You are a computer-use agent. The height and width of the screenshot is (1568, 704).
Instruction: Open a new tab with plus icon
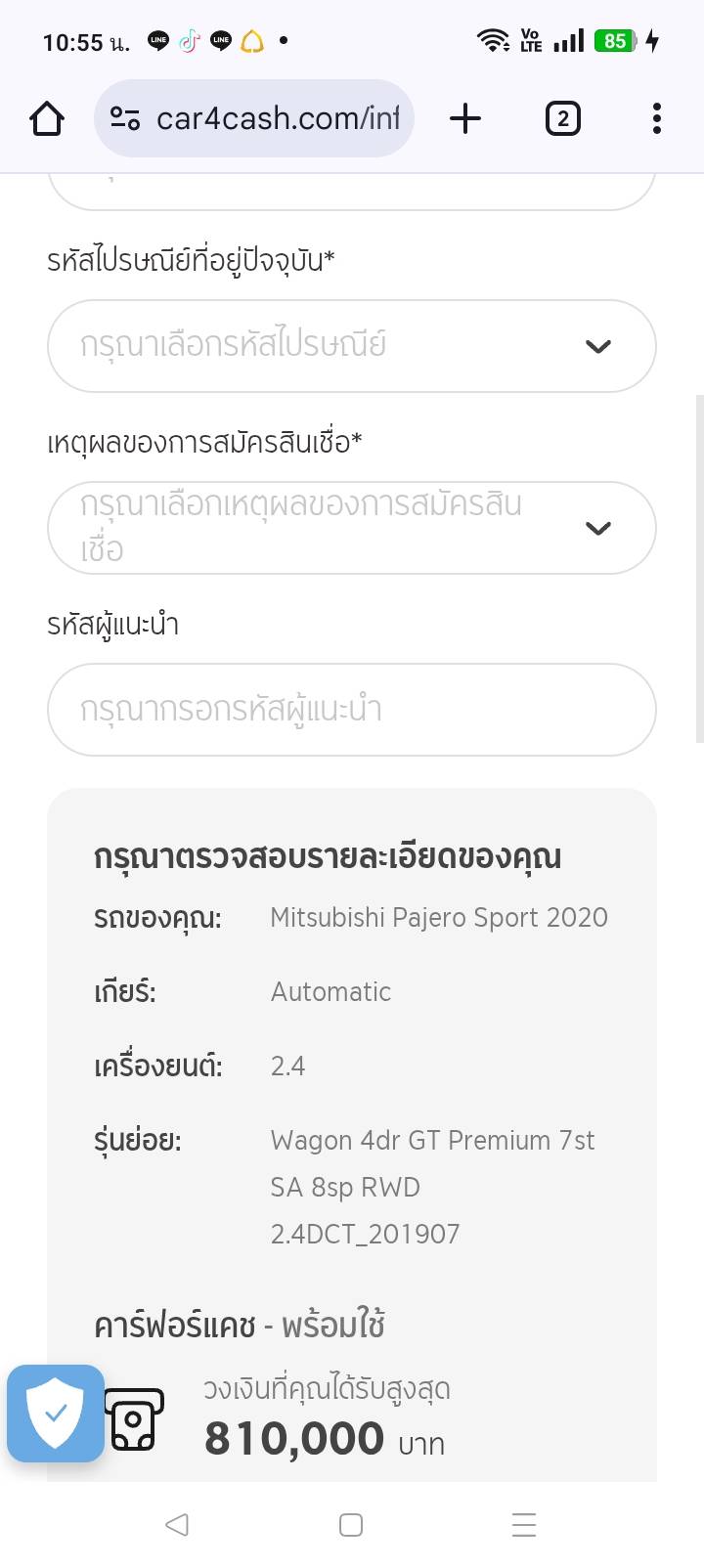click(465, 119)
